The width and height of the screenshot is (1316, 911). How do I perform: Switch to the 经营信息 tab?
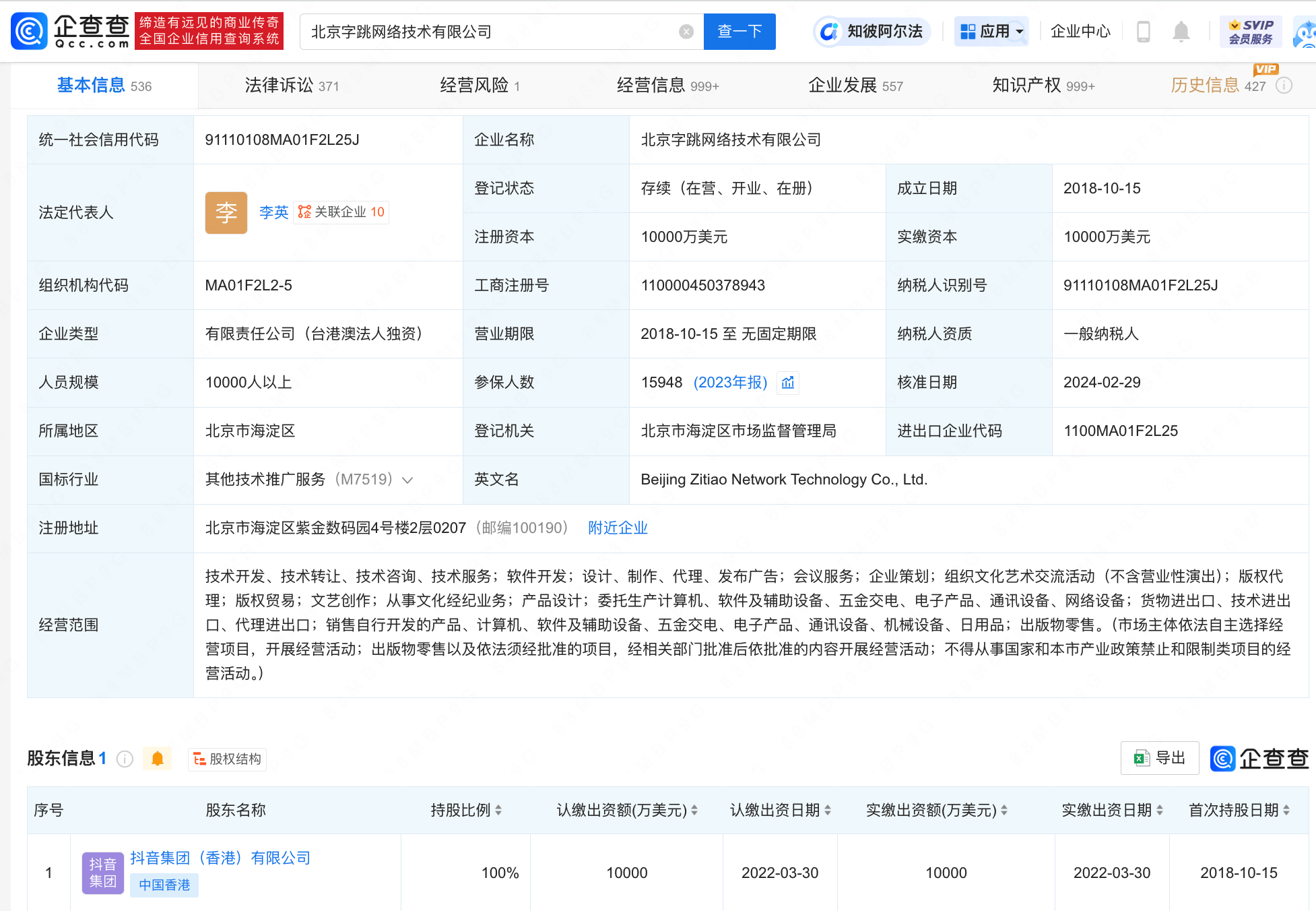pos(668,86)
